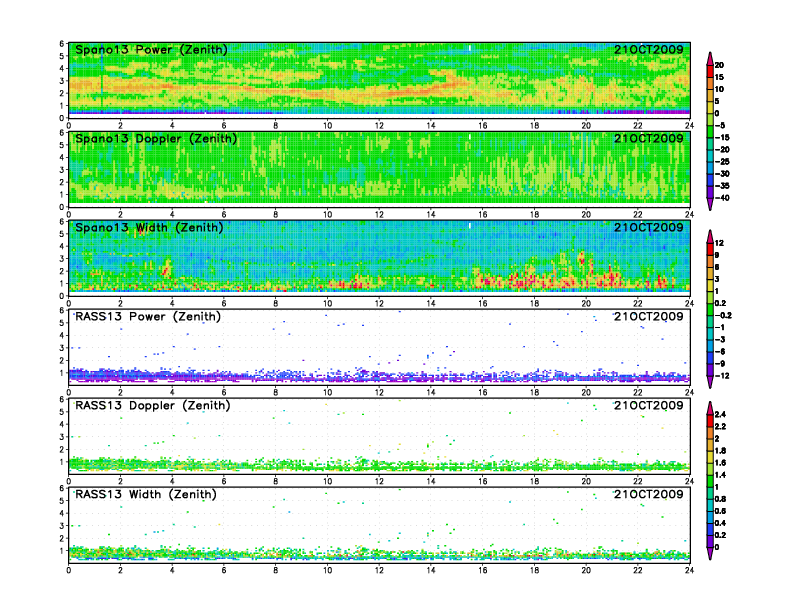Click the hour 4 tick under Spano13 Doppler panel

172,214
